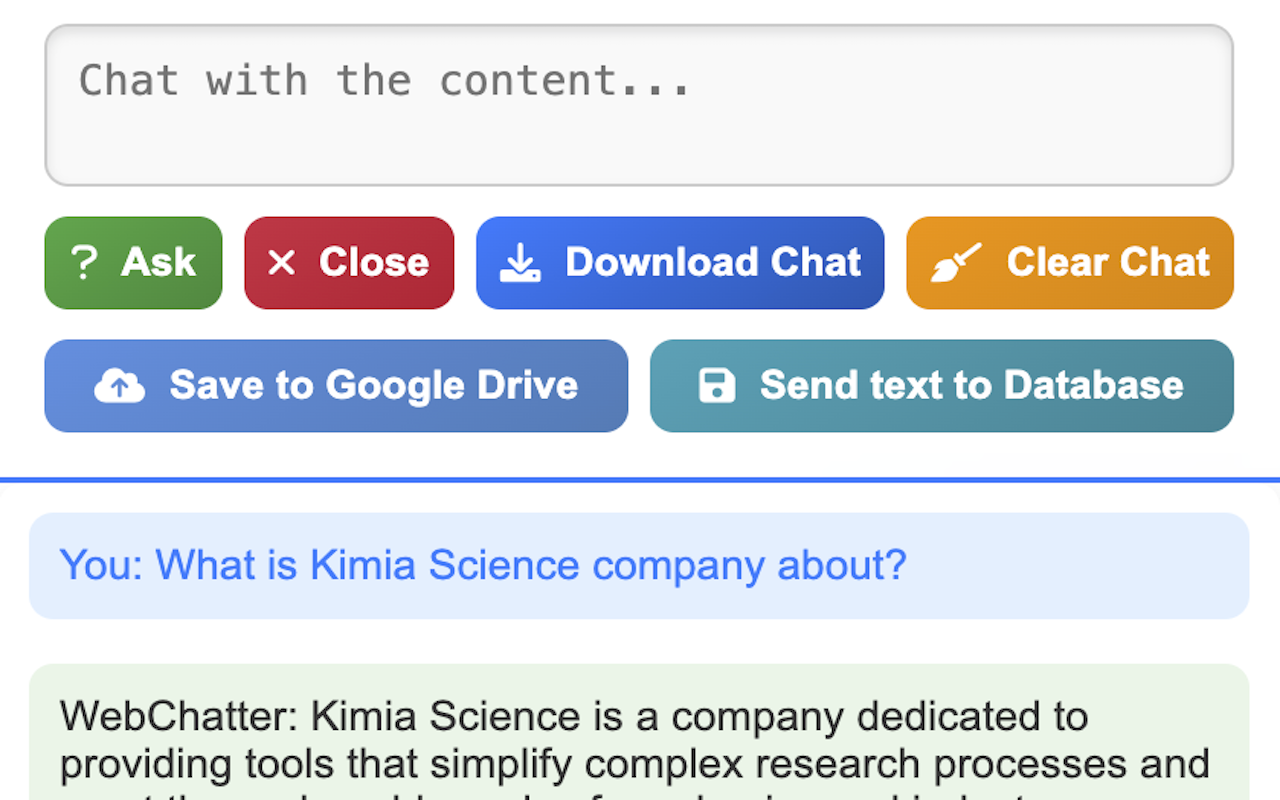Click the question mark icon on Ask

pos(85,263)
